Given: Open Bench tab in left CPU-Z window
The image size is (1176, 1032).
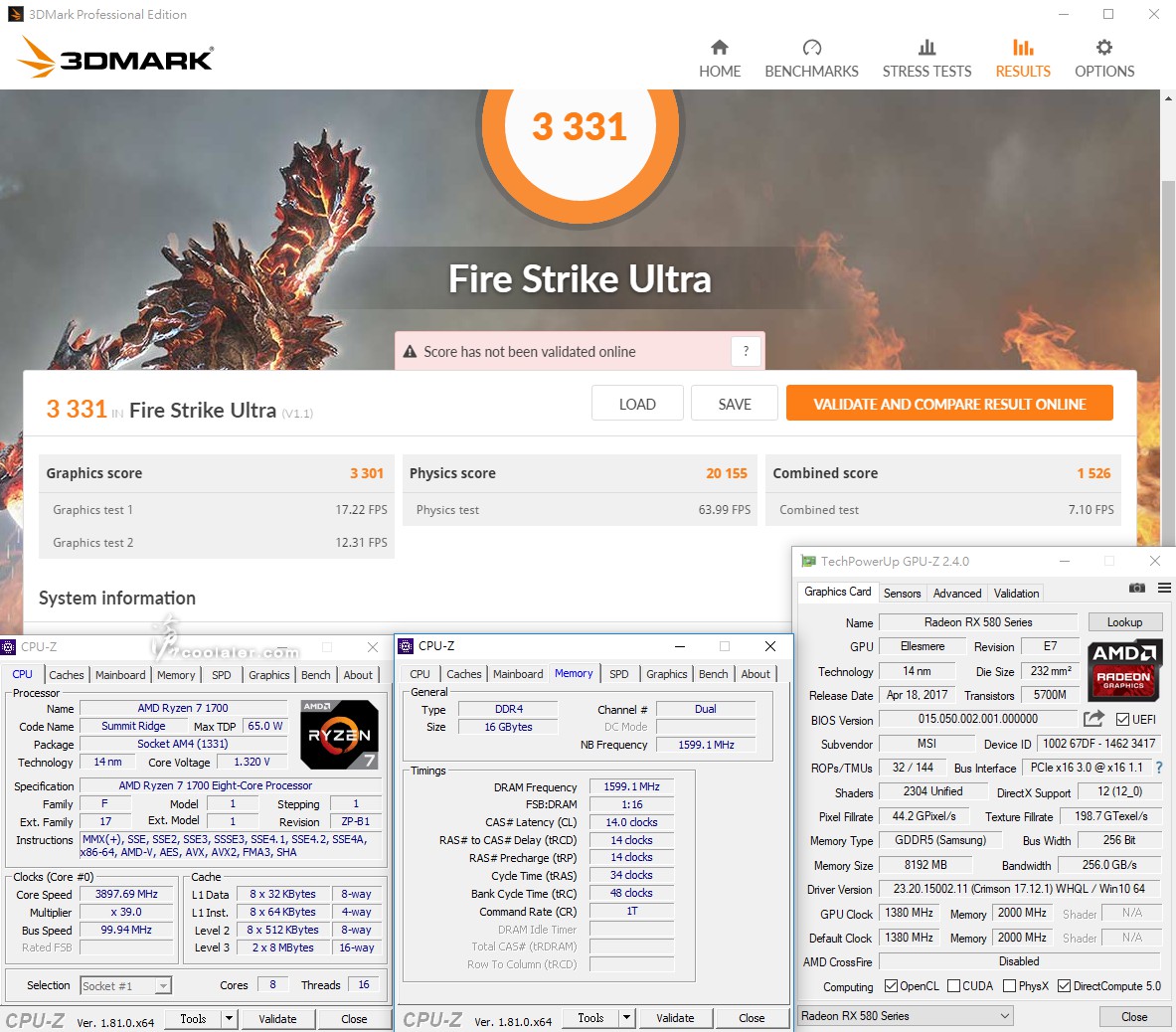Looking at the screenshot, I should [316, 675].
